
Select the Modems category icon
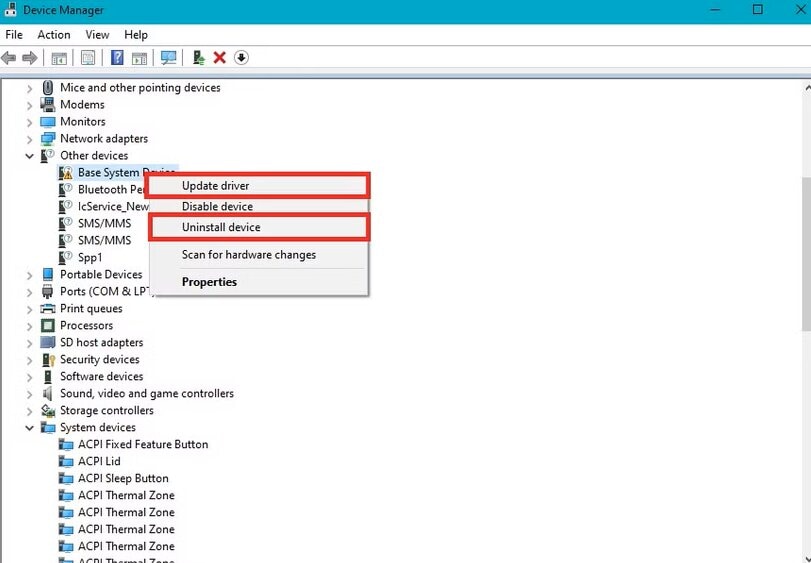[x=48, y=104]
